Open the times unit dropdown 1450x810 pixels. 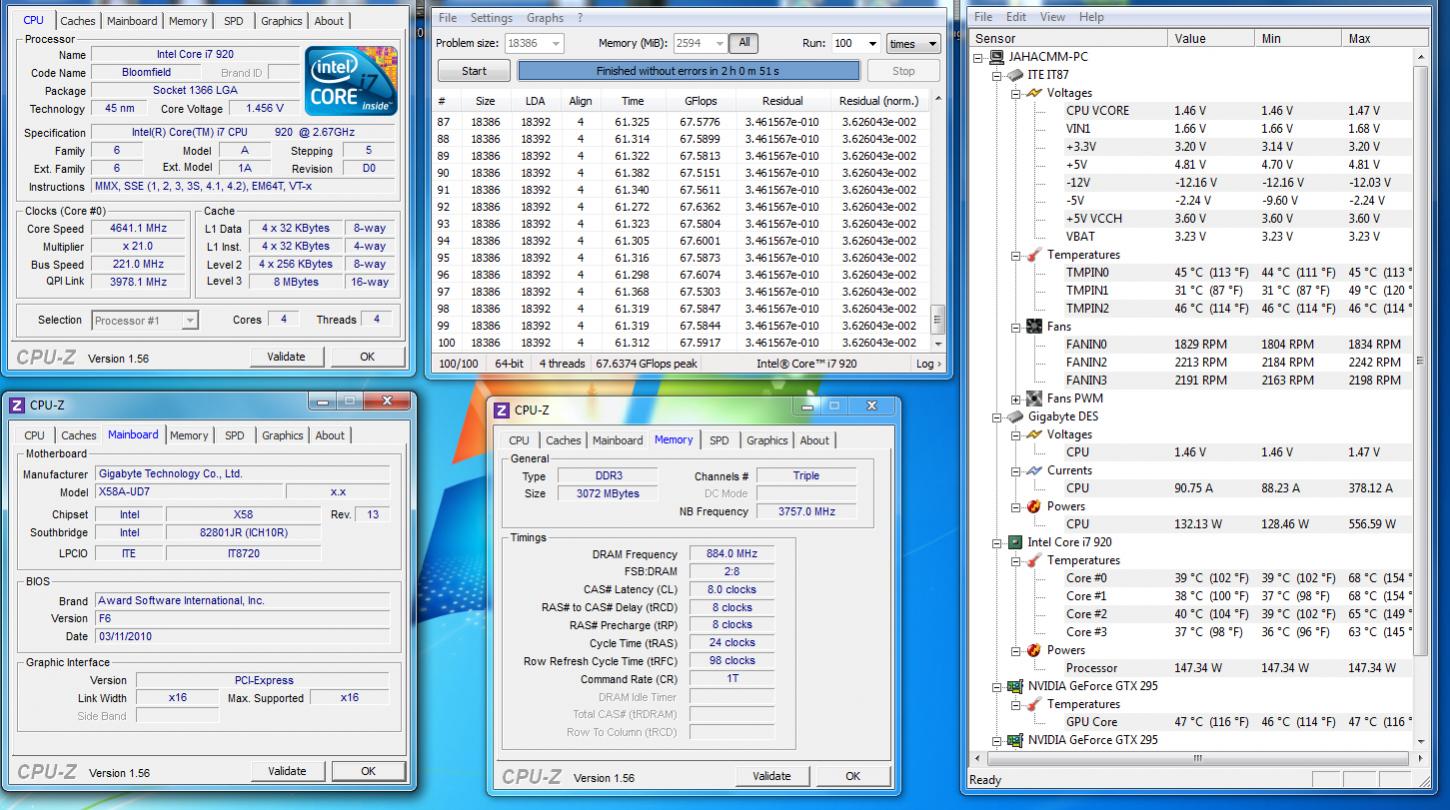[914, 44]
